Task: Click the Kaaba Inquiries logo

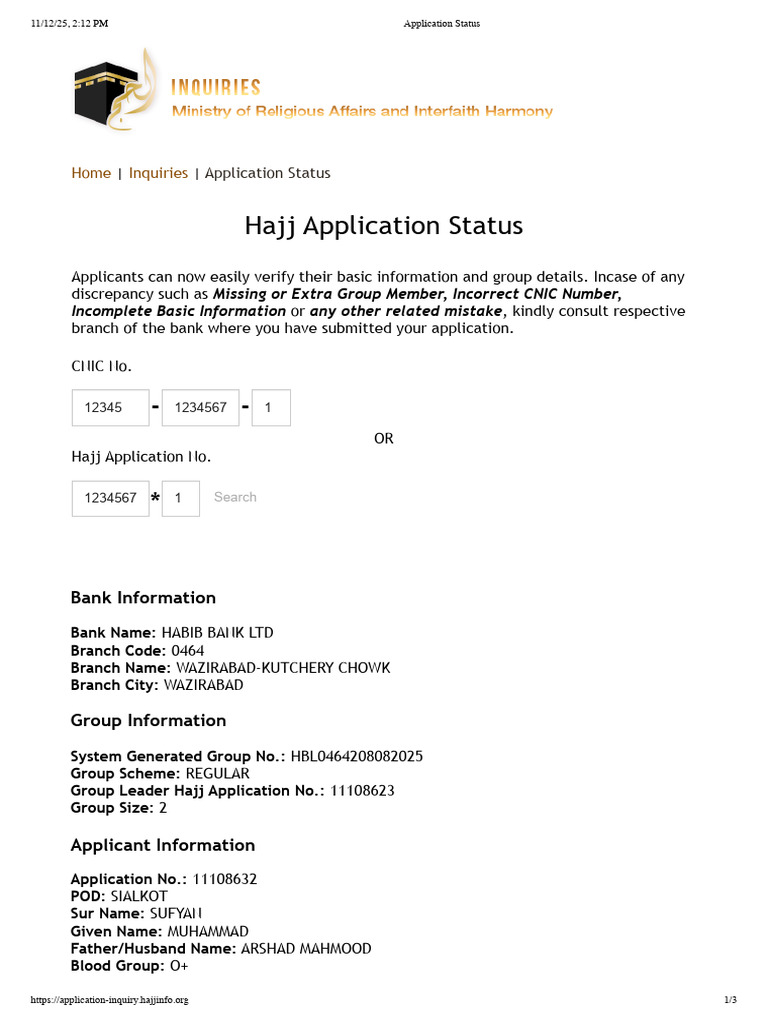Action: click(x=116, y=91)
